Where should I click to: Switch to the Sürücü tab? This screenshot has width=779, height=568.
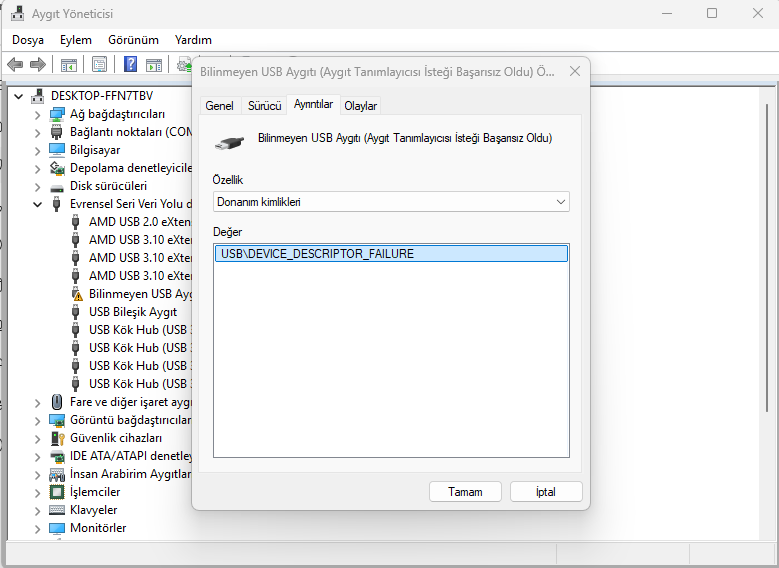click(264, 105)
